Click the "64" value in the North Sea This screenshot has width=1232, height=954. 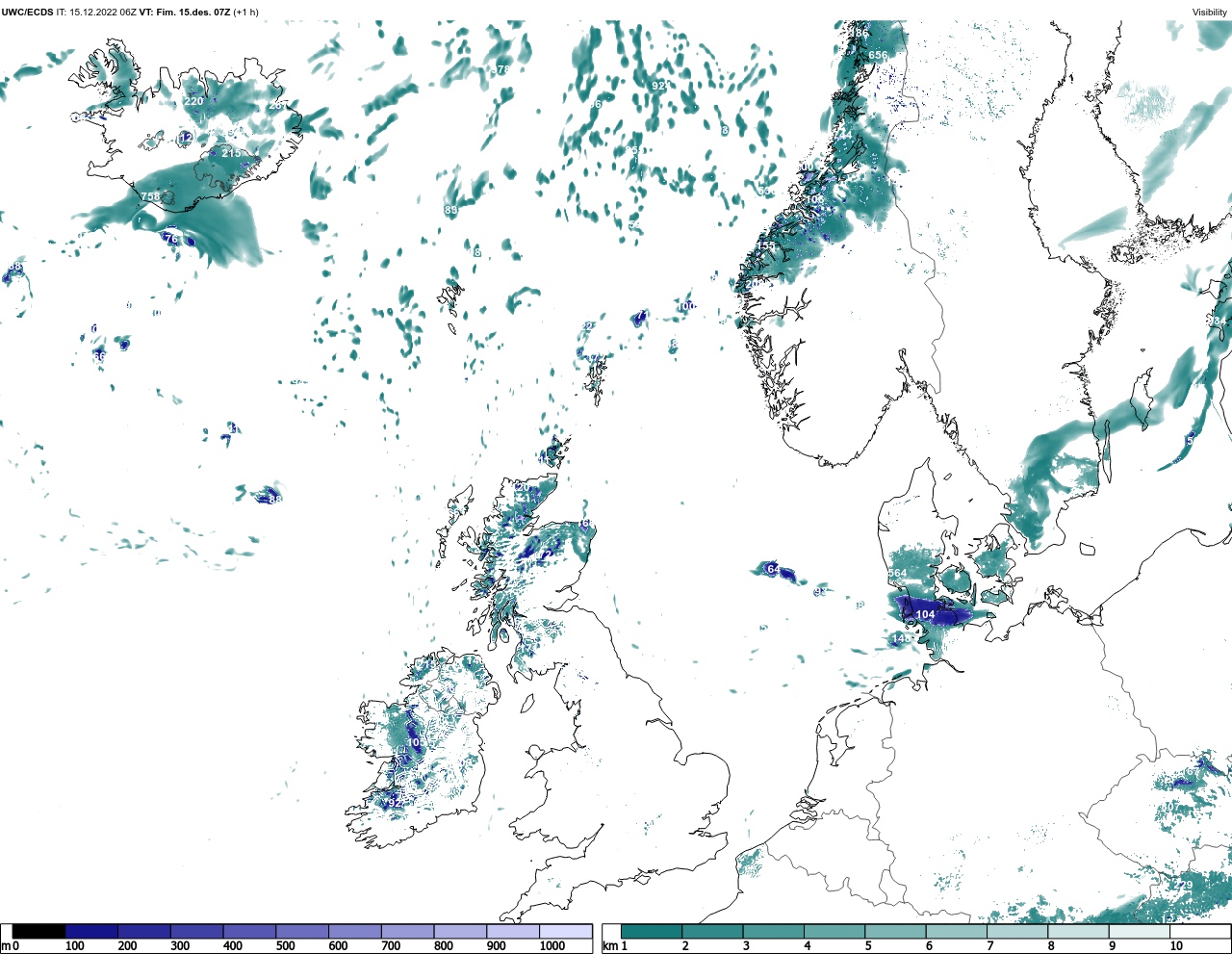click(773, 570)
